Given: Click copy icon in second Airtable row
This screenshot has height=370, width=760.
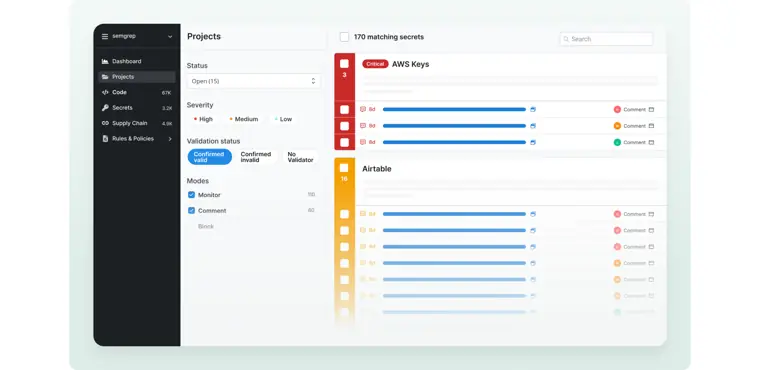Looking at the screenshot, I should coord(533,230).
